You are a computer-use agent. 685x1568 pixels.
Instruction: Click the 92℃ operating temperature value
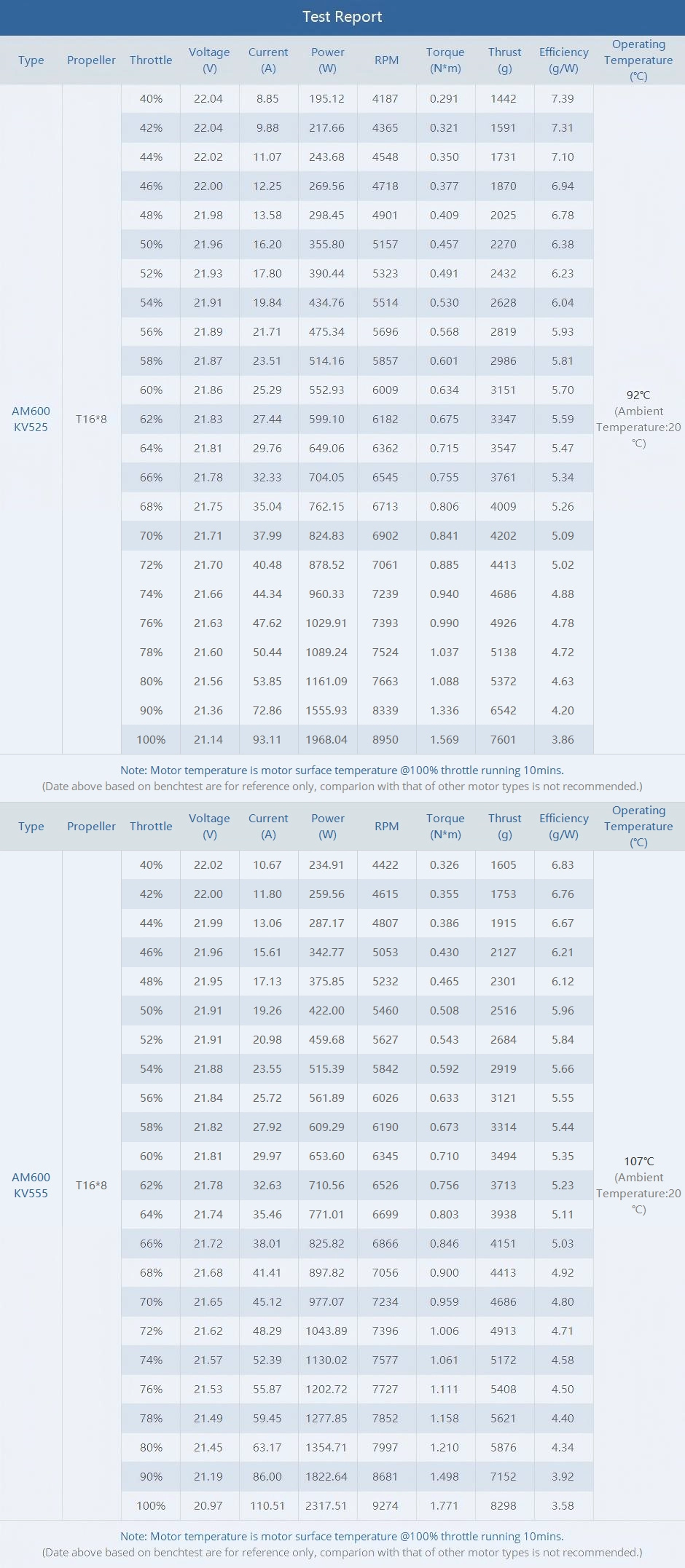pyautogui.click(x=638, y=395)
